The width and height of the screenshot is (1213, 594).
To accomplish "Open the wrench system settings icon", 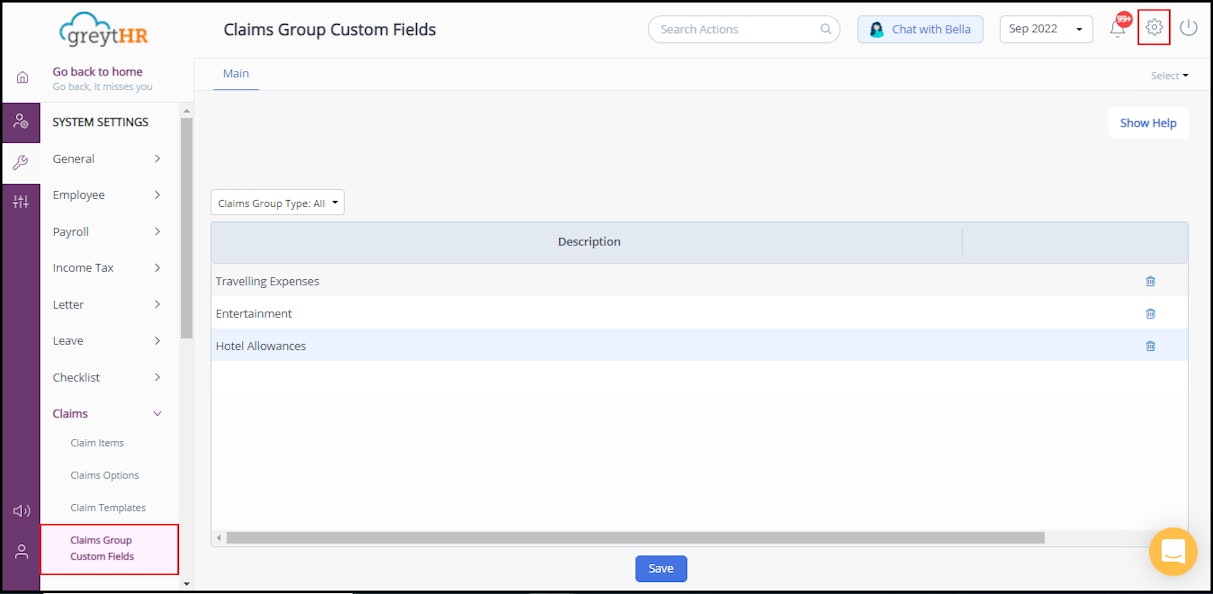I will pos(21,163).
